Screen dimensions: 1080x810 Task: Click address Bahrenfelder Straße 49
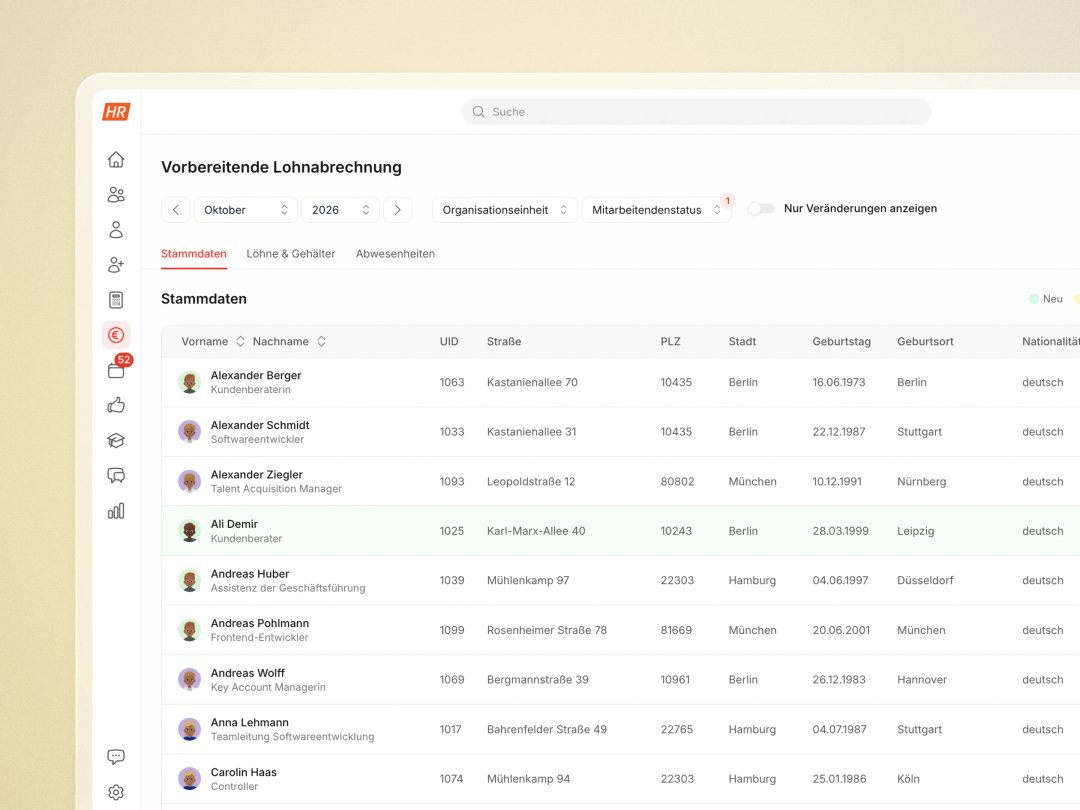click(547, 729)
